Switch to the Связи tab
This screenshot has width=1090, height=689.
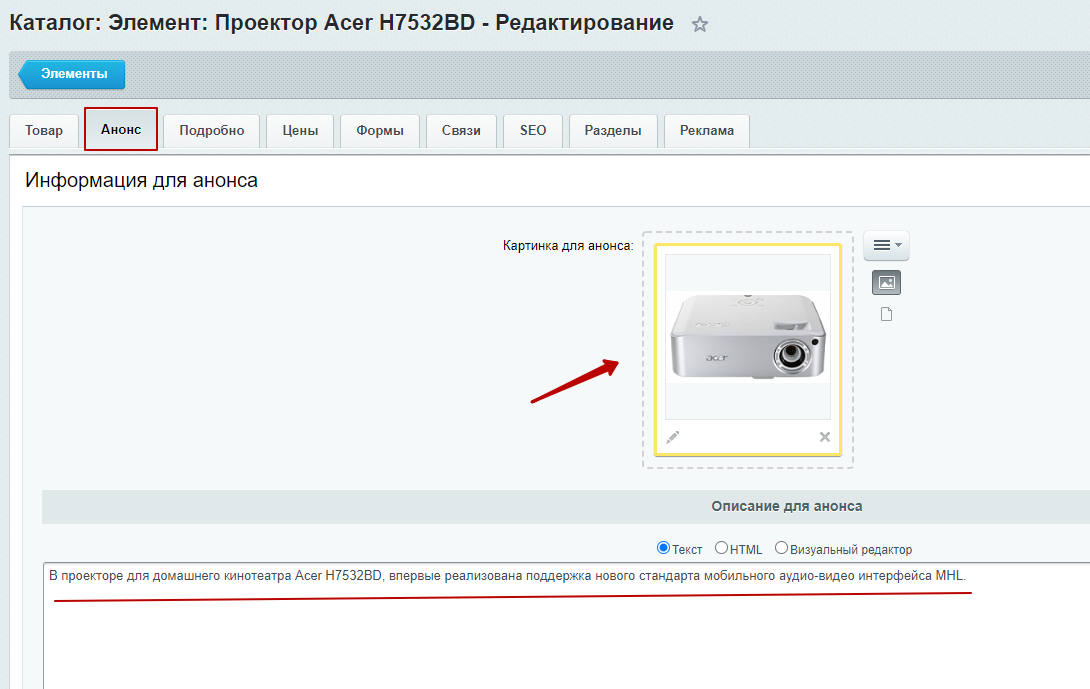[462, 131]
